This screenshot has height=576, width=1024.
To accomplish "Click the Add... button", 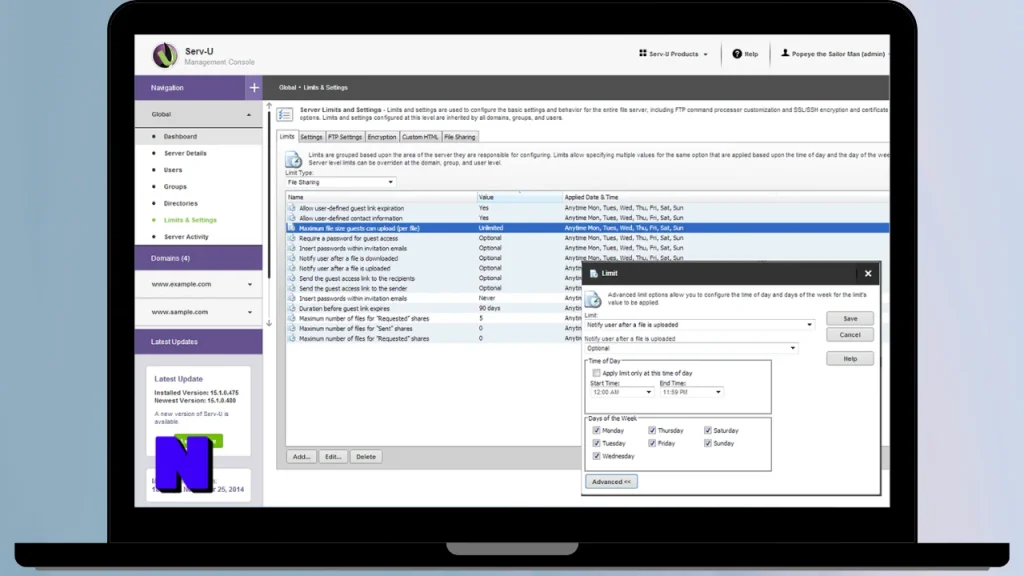I will pos(301,456).
